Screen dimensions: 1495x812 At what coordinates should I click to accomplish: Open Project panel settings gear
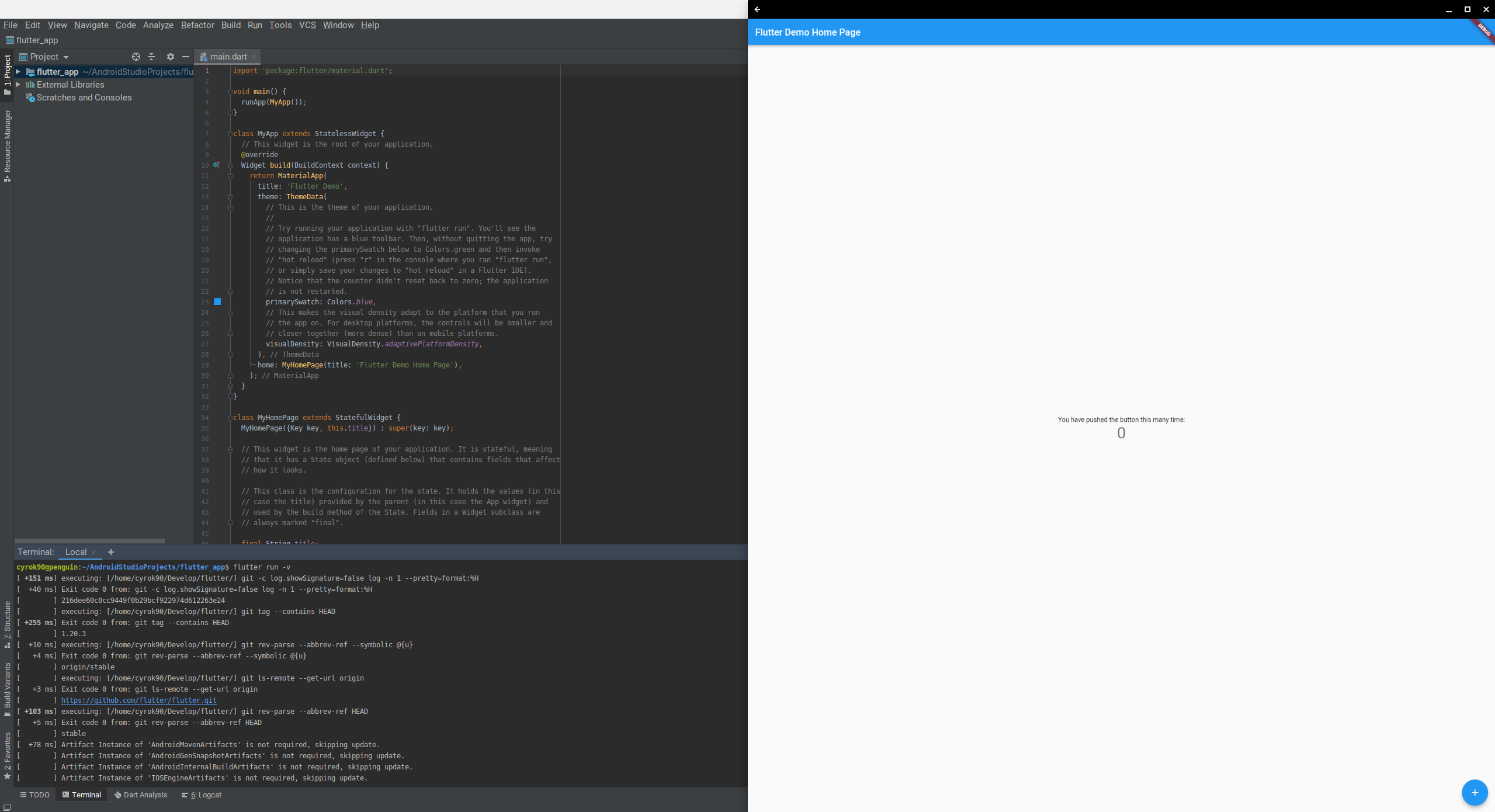pyautogui.click(x=170, y=57)
